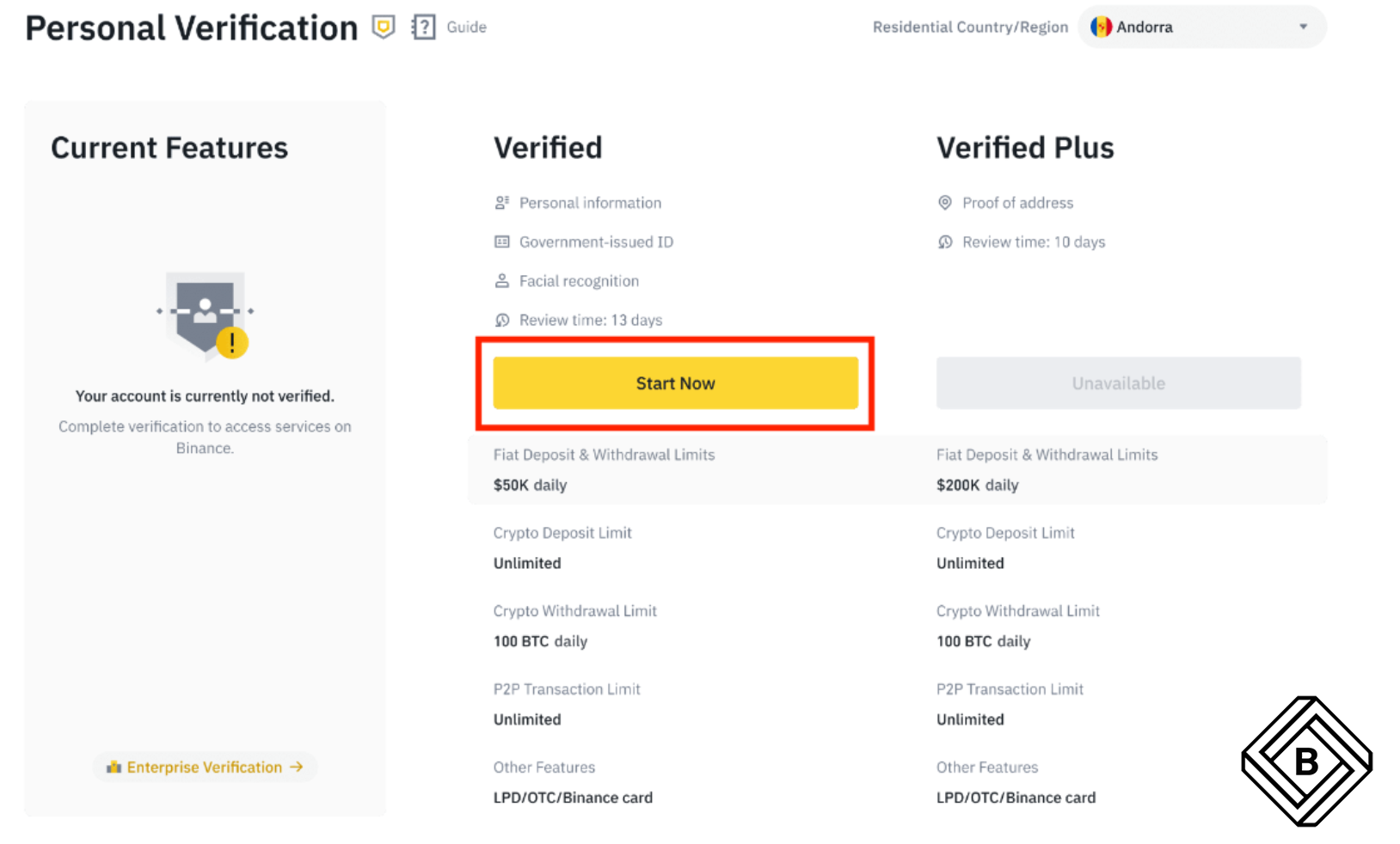The image size is (1400, 844).
Task: Click 'P2P Transaction Limit' label under Verified Plus
Action: point(1010,689)
